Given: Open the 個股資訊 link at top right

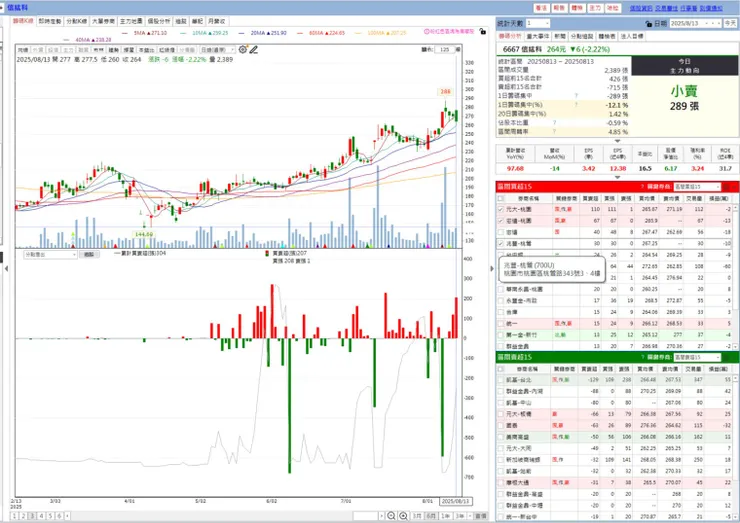Looking at the screenshot, I should 641,8.
